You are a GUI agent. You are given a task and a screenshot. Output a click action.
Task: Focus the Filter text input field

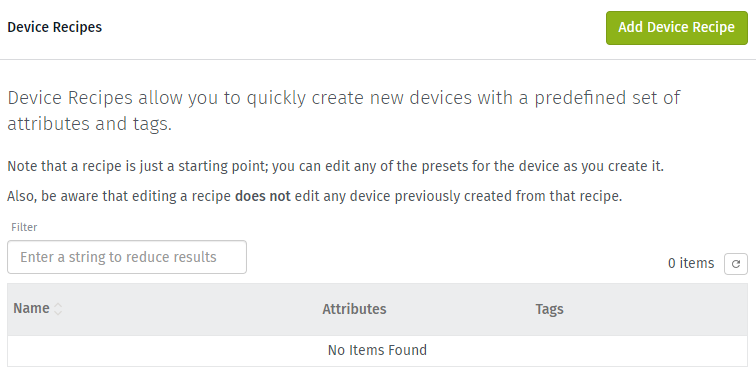click(127, 257)
